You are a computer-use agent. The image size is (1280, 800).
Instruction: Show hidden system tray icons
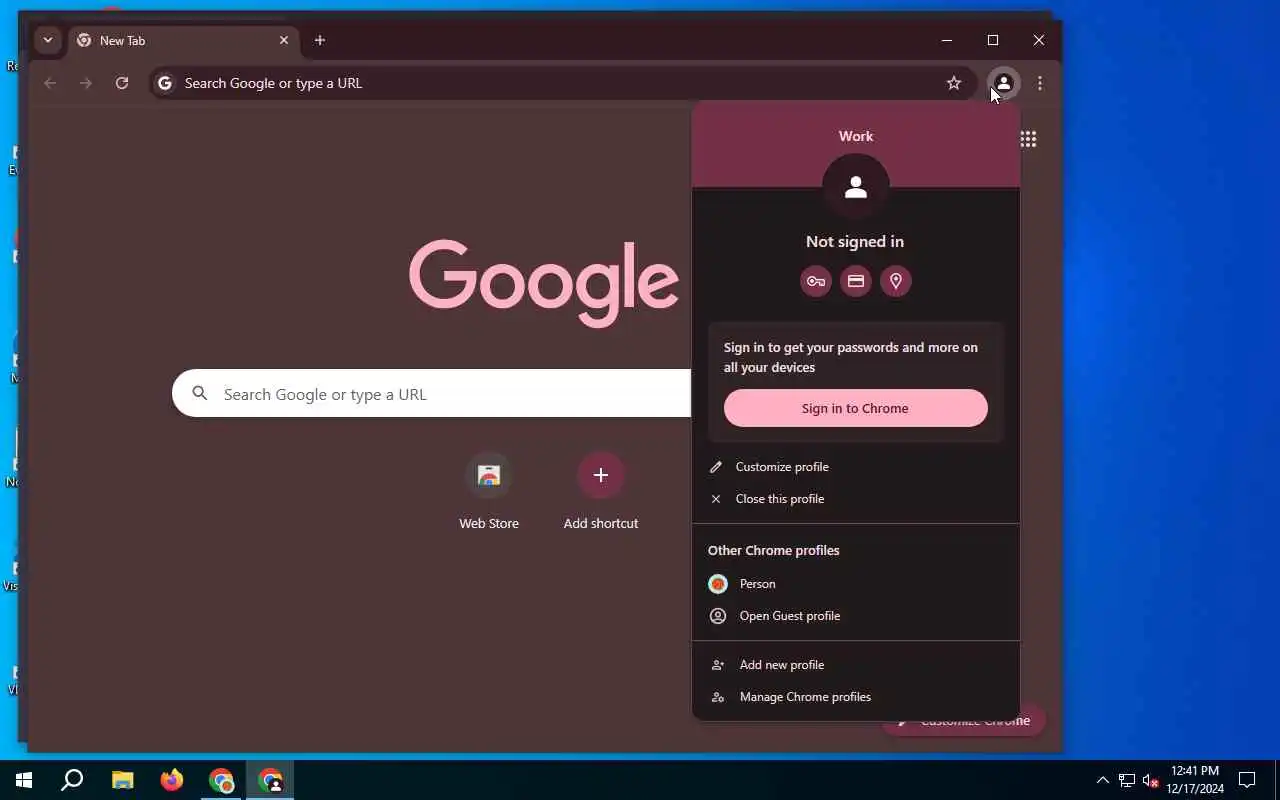1103,780
